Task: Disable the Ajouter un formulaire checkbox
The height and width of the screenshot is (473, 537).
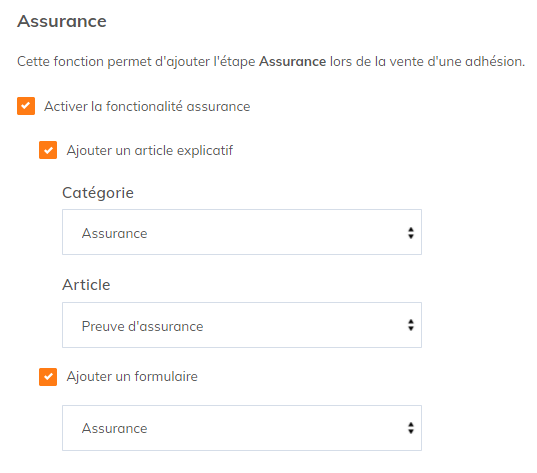Action: click(x=48, y=377)
